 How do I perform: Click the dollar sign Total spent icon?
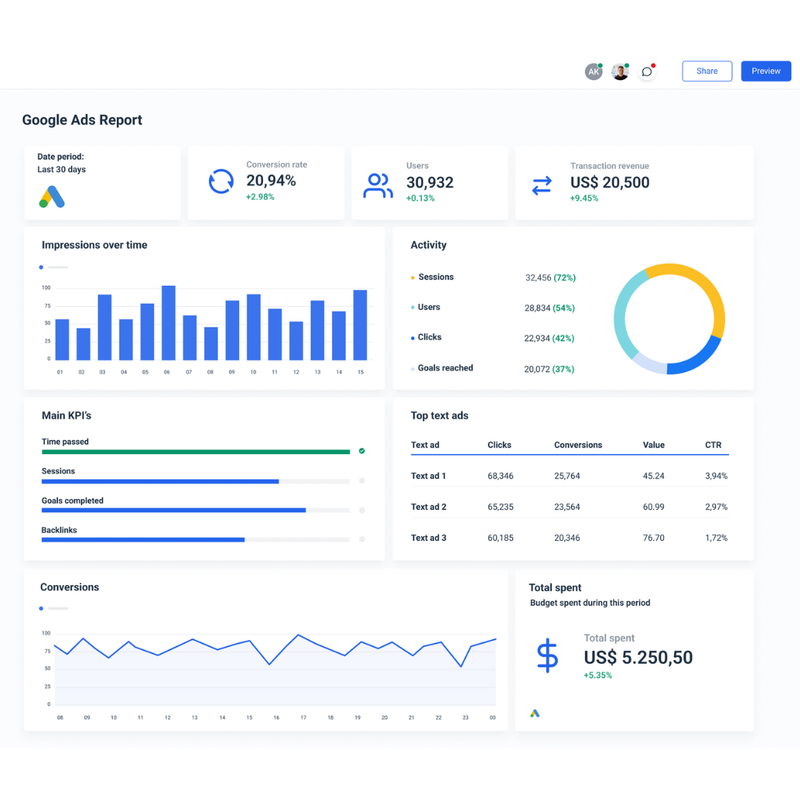547,656
